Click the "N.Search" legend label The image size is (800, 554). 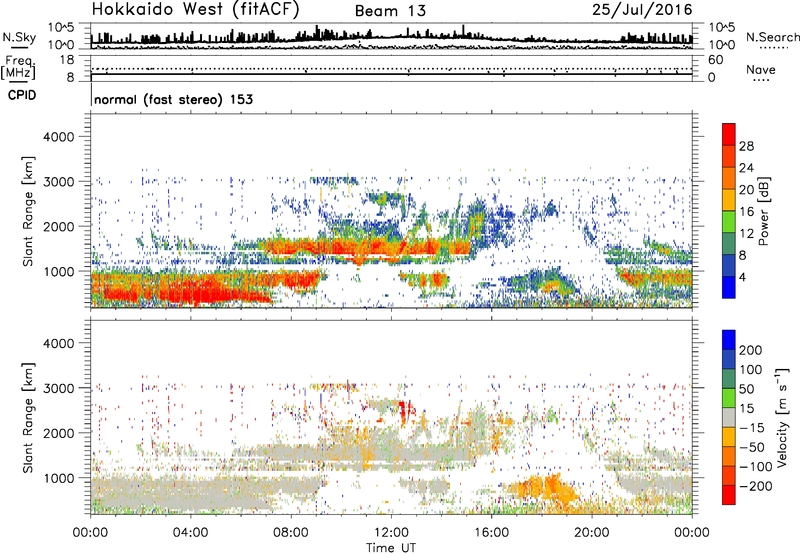tap(772, 37)
